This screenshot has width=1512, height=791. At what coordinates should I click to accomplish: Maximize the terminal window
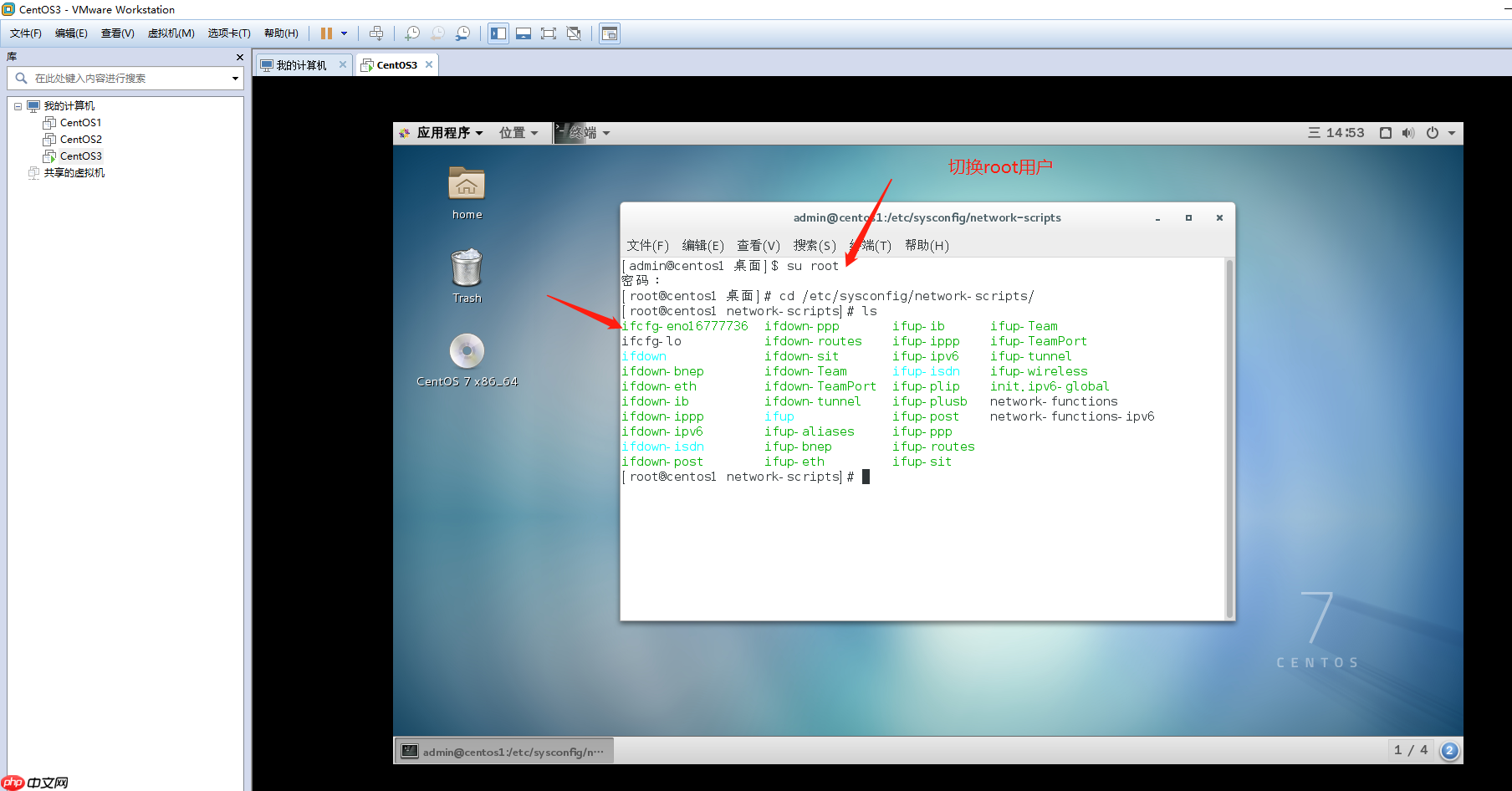1188,218
